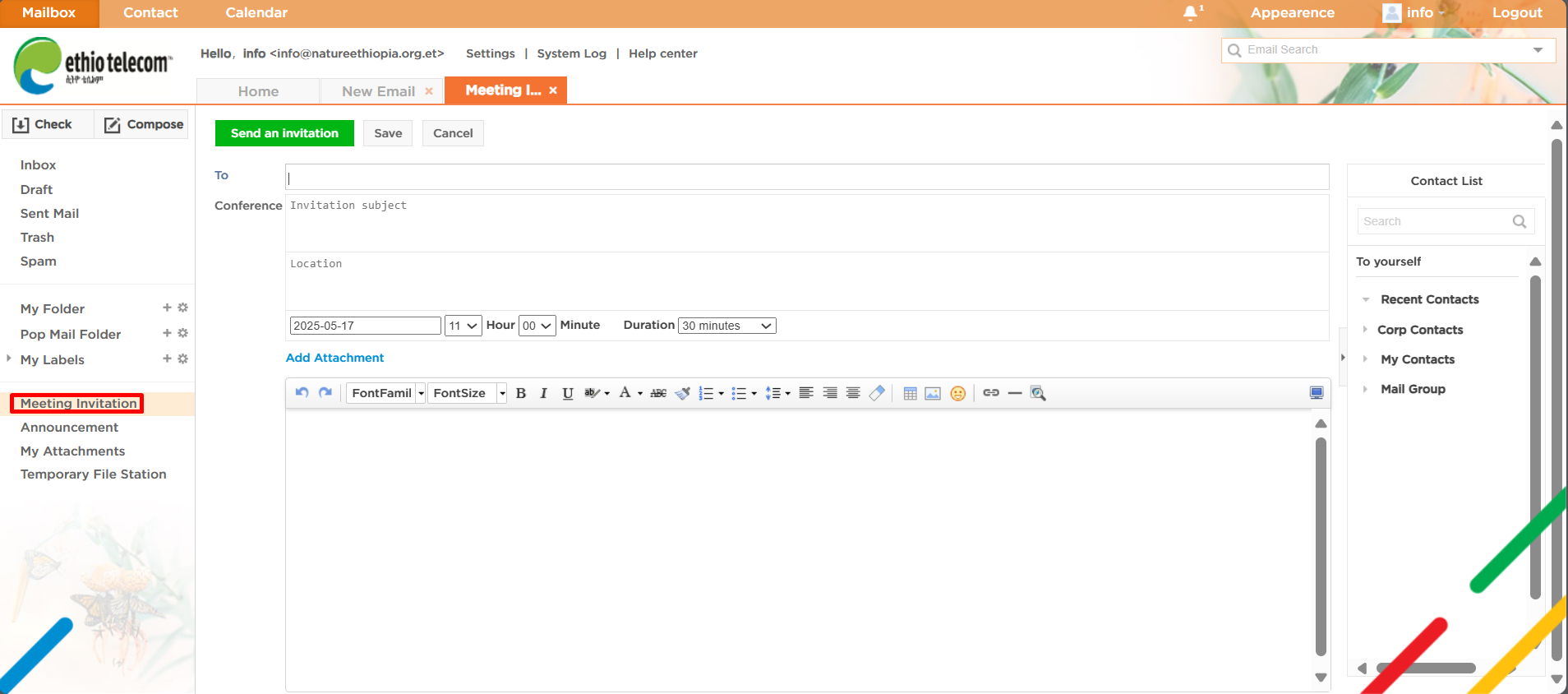Viewport: 1568px width, 694px height.
Task: Click the Send an invitation button
Action: 284,133
